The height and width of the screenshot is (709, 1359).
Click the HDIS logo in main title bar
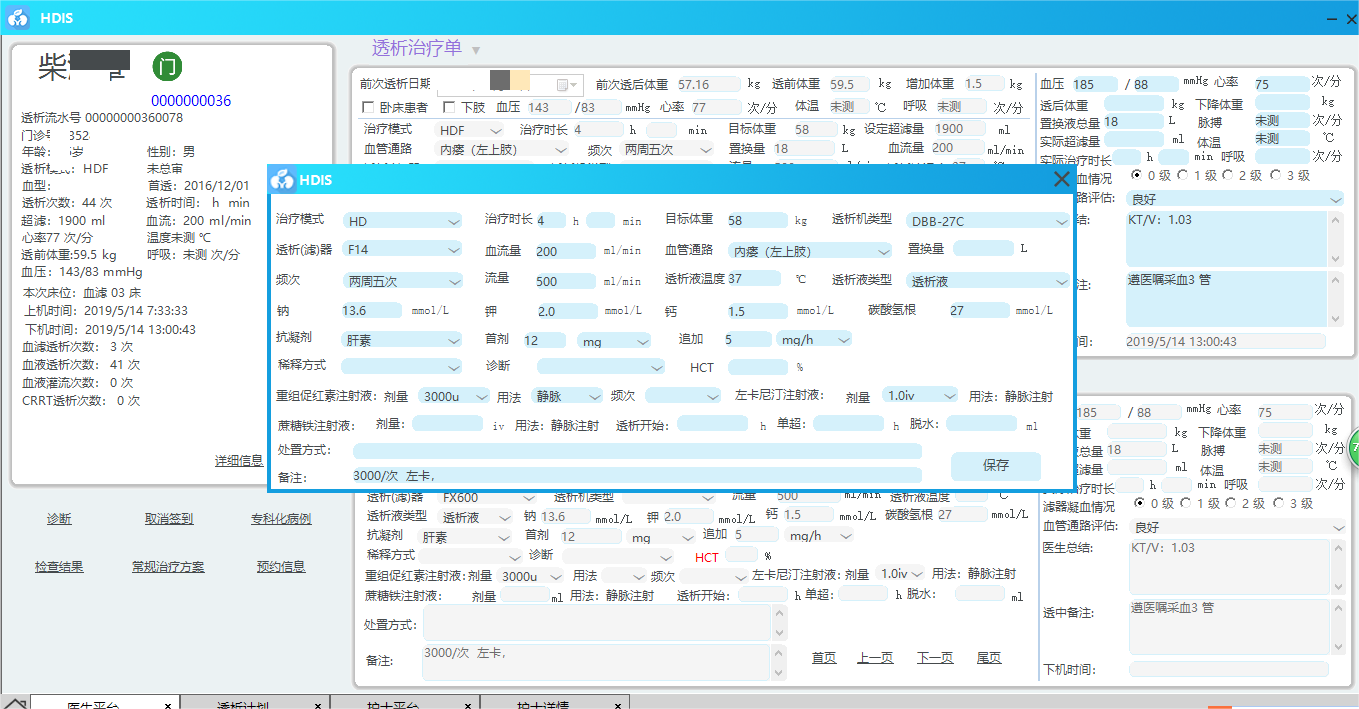point(19,18)
